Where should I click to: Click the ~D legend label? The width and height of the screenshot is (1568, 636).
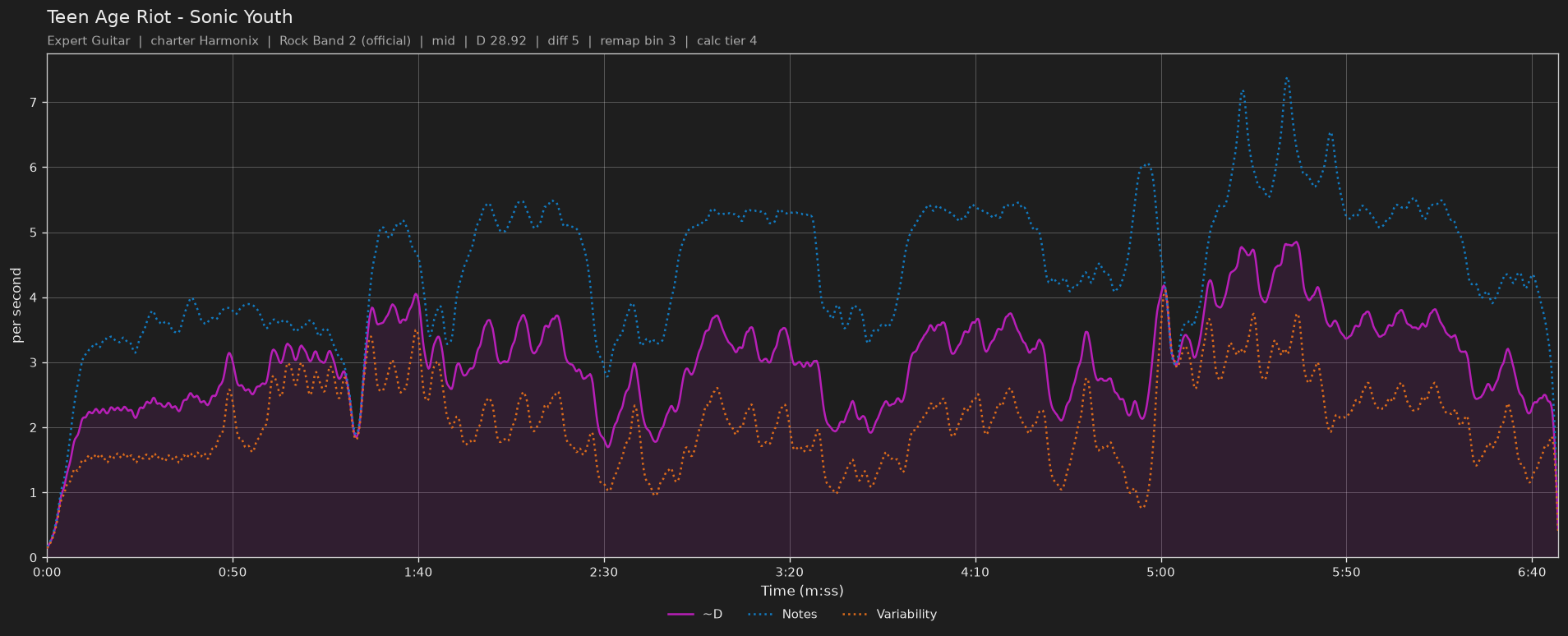[x=713, y=615]
